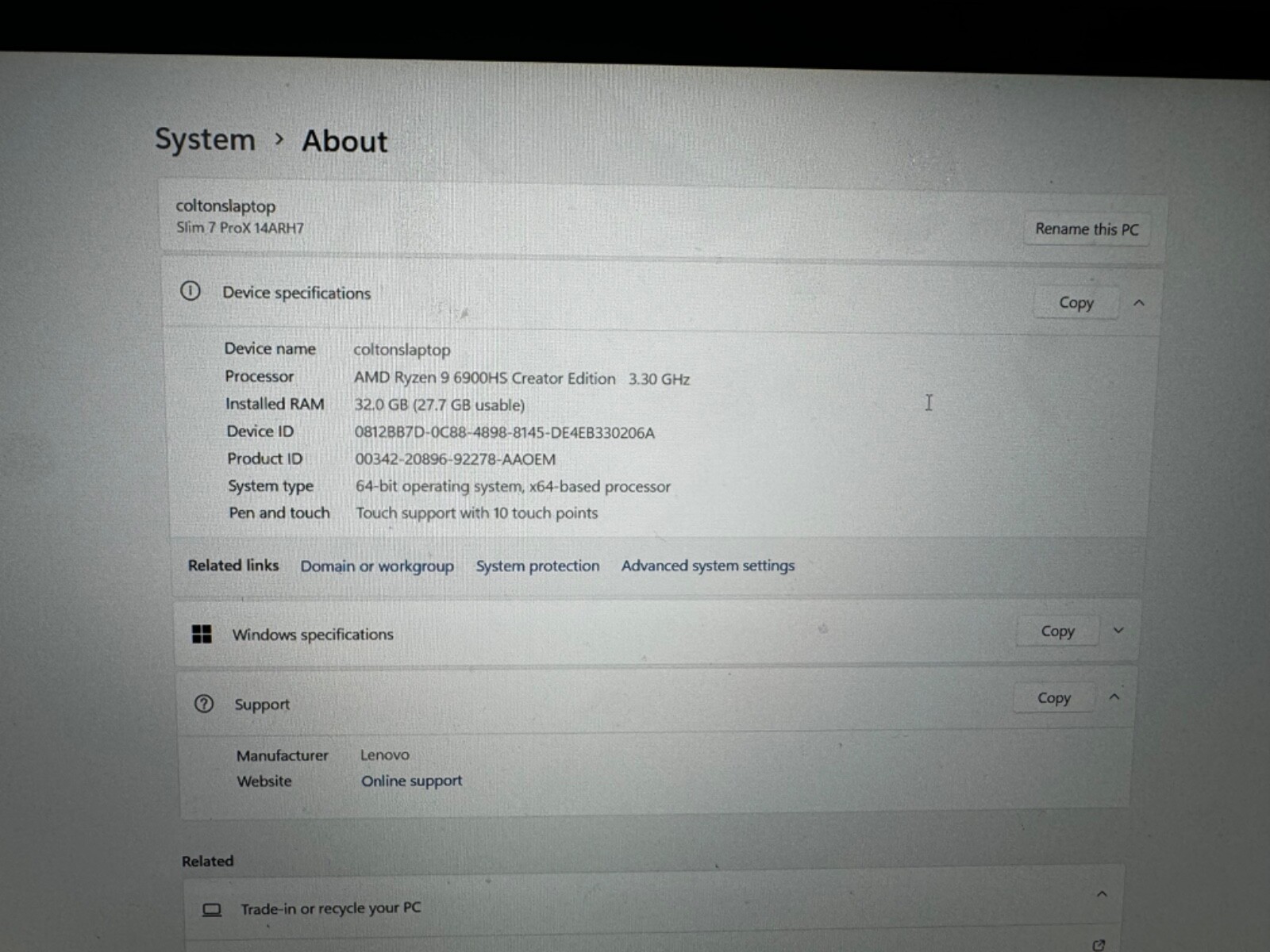Click the Trade-in laptop icon

pyautogui.click(x=212, y=909)
